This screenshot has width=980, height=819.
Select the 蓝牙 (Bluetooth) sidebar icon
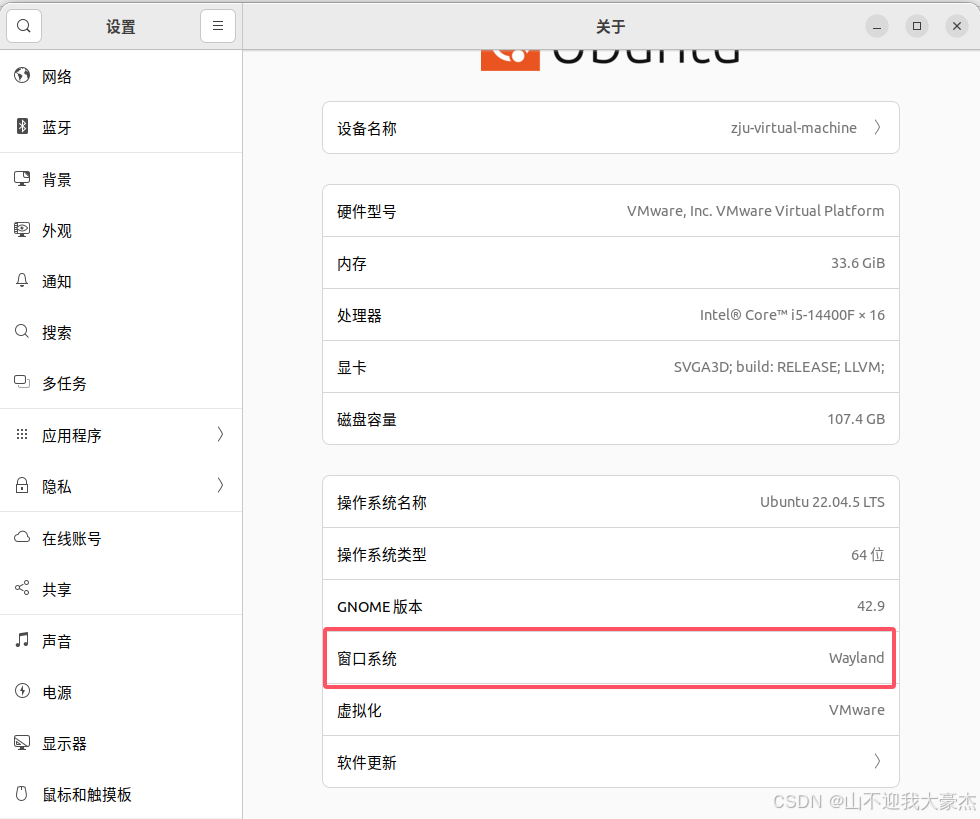click(x=57, y=127)
